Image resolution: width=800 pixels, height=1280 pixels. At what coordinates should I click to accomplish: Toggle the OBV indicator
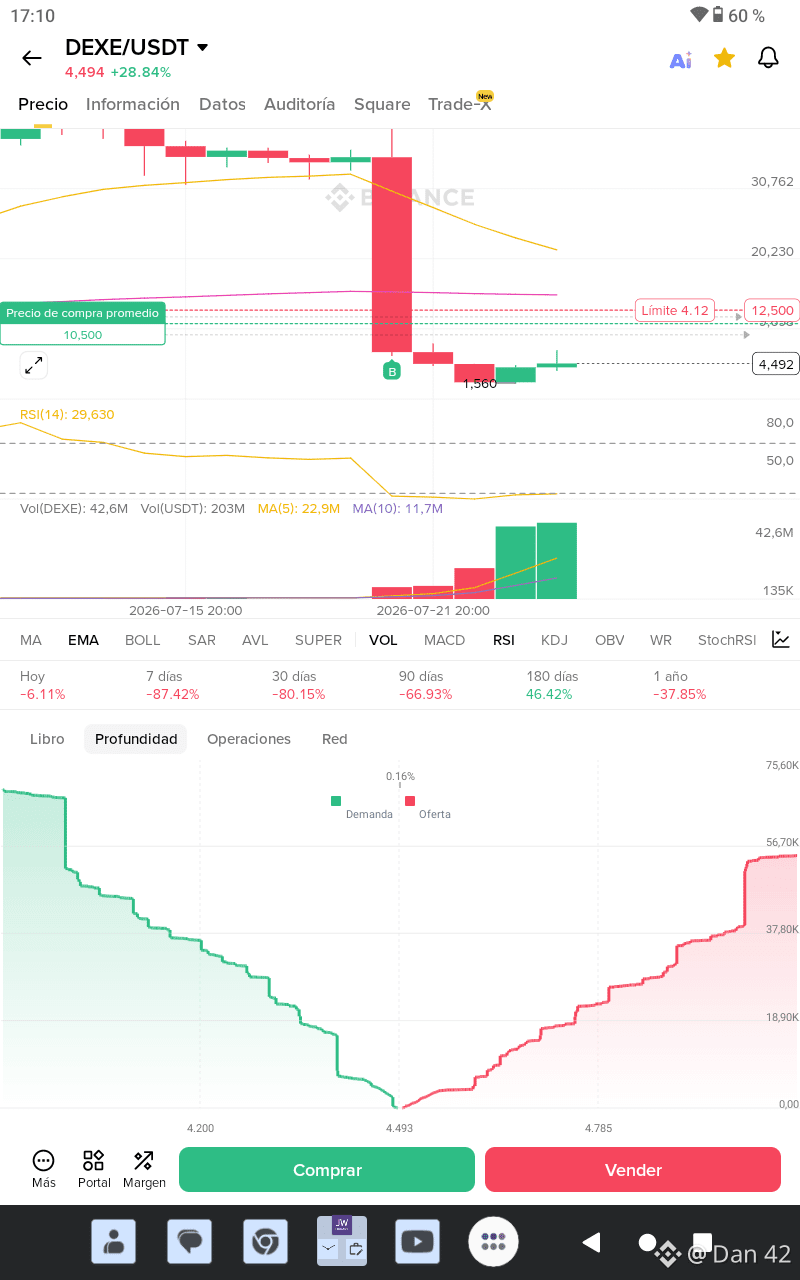click(610, 640)
